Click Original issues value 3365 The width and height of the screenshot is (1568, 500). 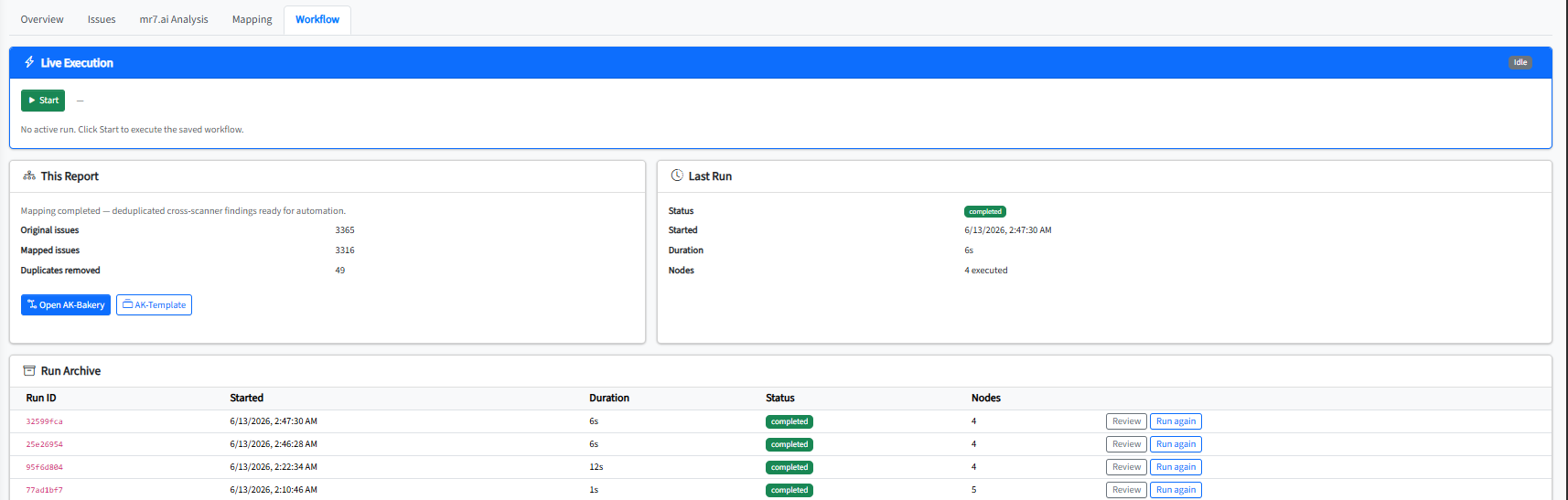click(345, 230)
